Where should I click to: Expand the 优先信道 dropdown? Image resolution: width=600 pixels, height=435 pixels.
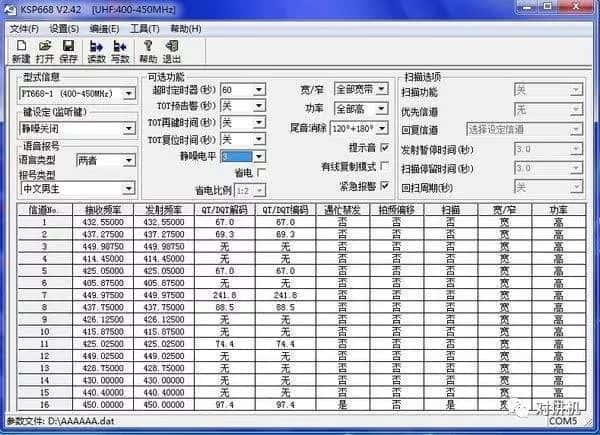point(575,110)
